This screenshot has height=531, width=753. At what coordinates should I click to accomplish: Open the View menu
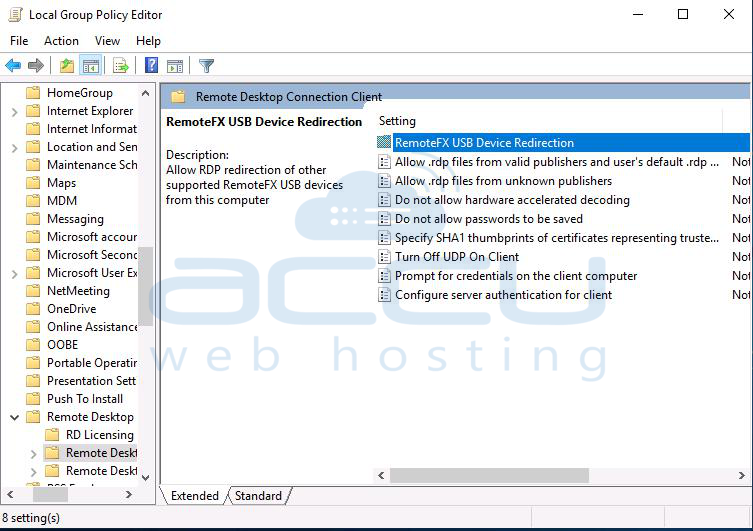pos(108,41)
